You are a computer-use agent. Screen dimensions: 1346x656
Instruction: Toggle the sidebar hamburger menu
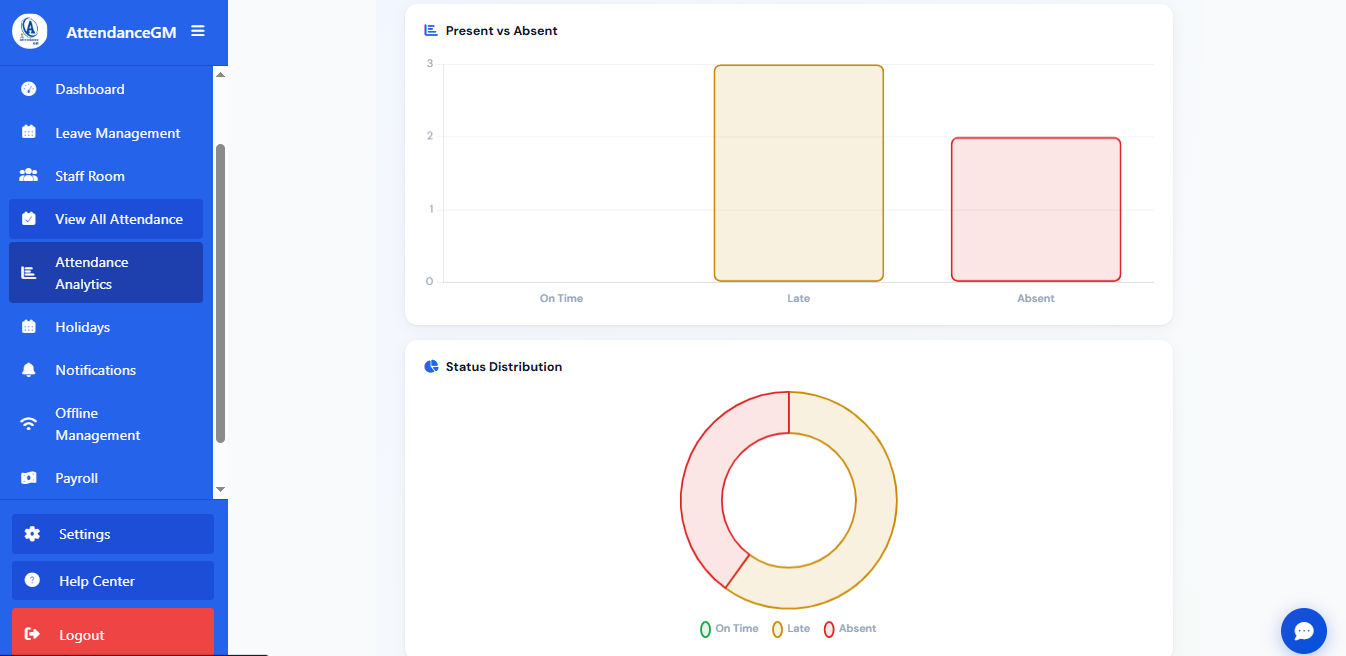pyautogui.click(x=198, y=31)
